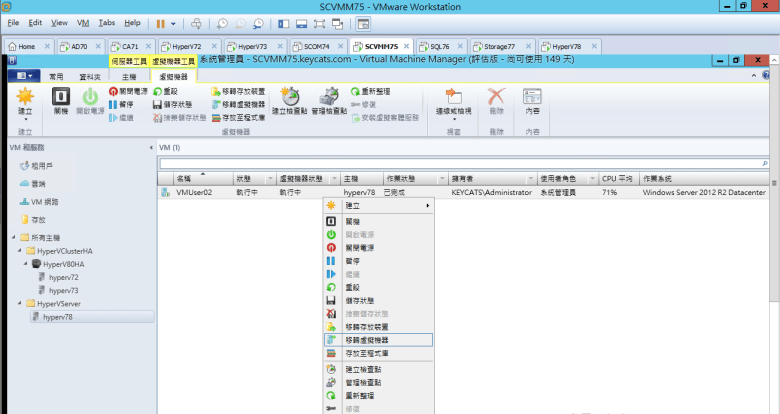780x414 pixels.
Task: Click the 關機 shutdown icon in the ribbon
Action: point(61,98)
